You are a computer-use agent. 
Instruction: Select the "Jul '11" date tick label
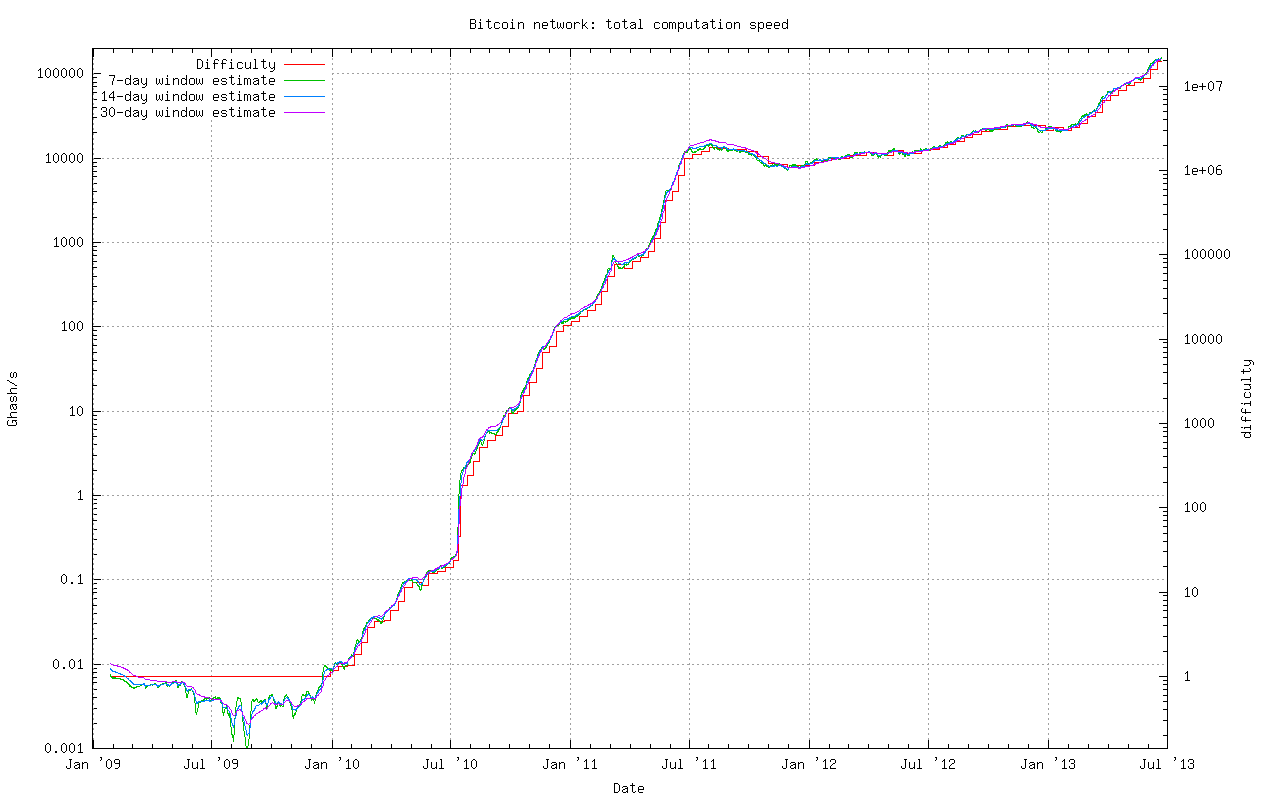click(690, 765)
